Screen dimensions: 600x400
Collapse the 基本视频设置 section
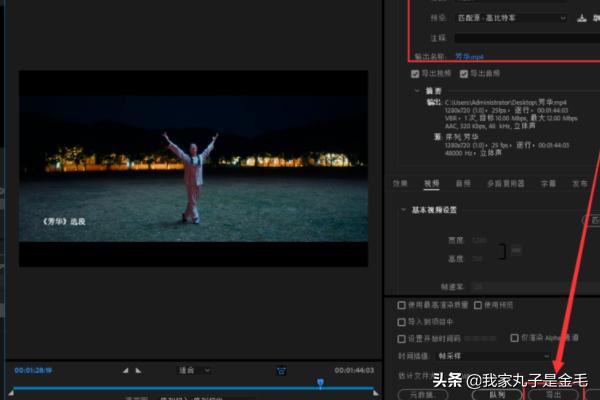point(402,209)
